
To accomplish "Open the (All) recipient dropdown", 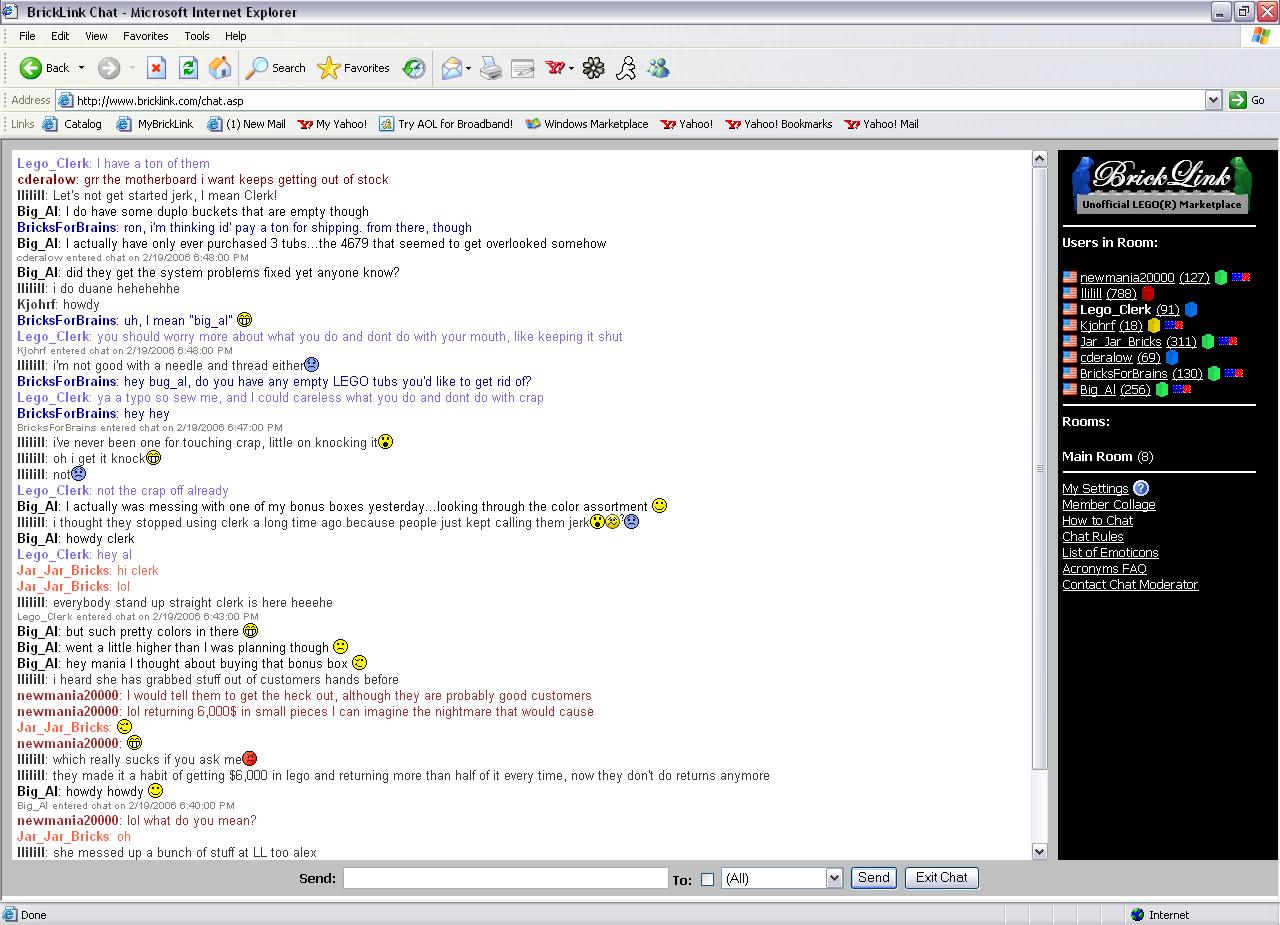I will pos(782,878).
